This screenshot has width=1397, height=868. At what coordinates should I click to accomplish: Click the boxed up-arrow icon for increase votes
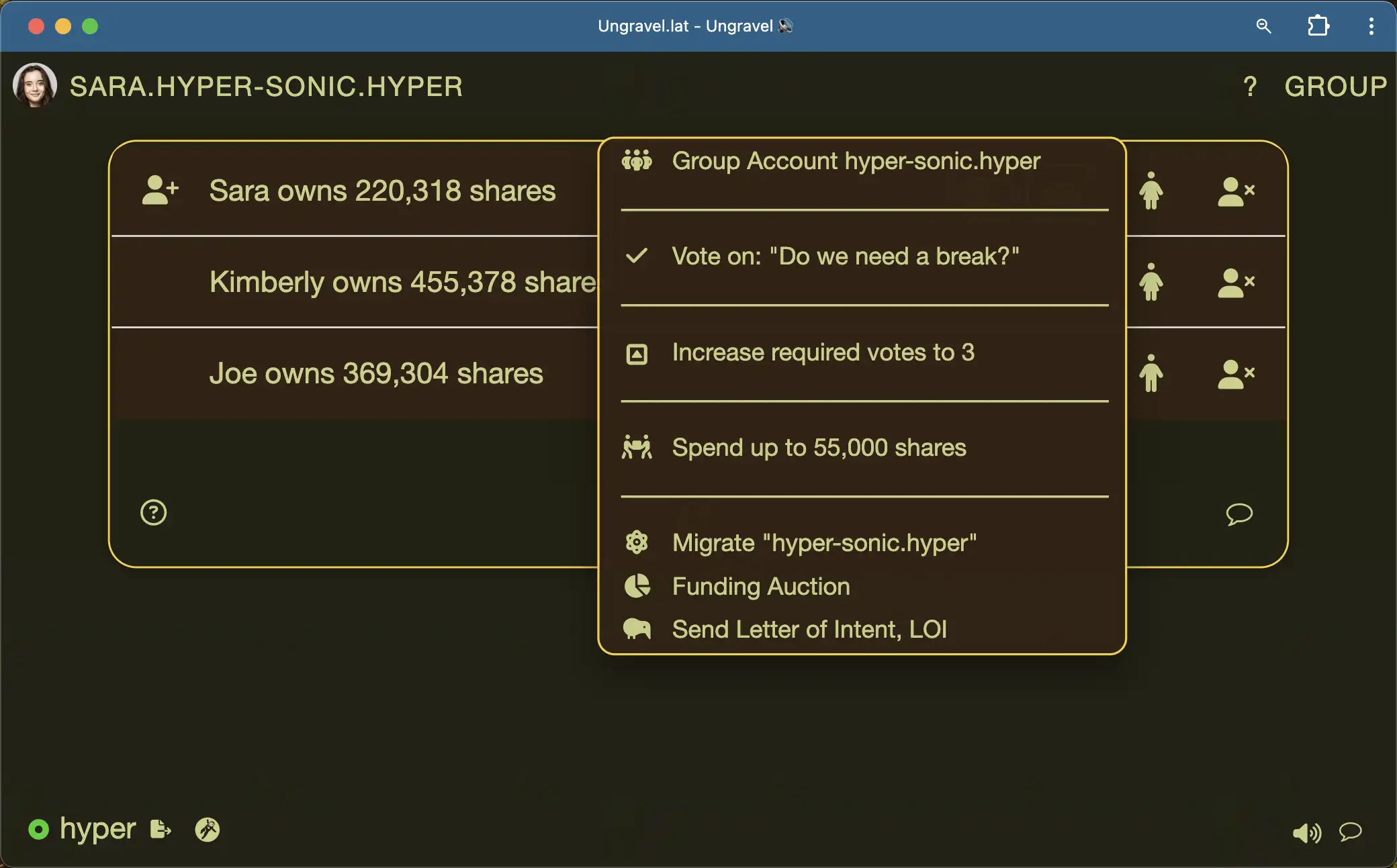pos(637,354)
